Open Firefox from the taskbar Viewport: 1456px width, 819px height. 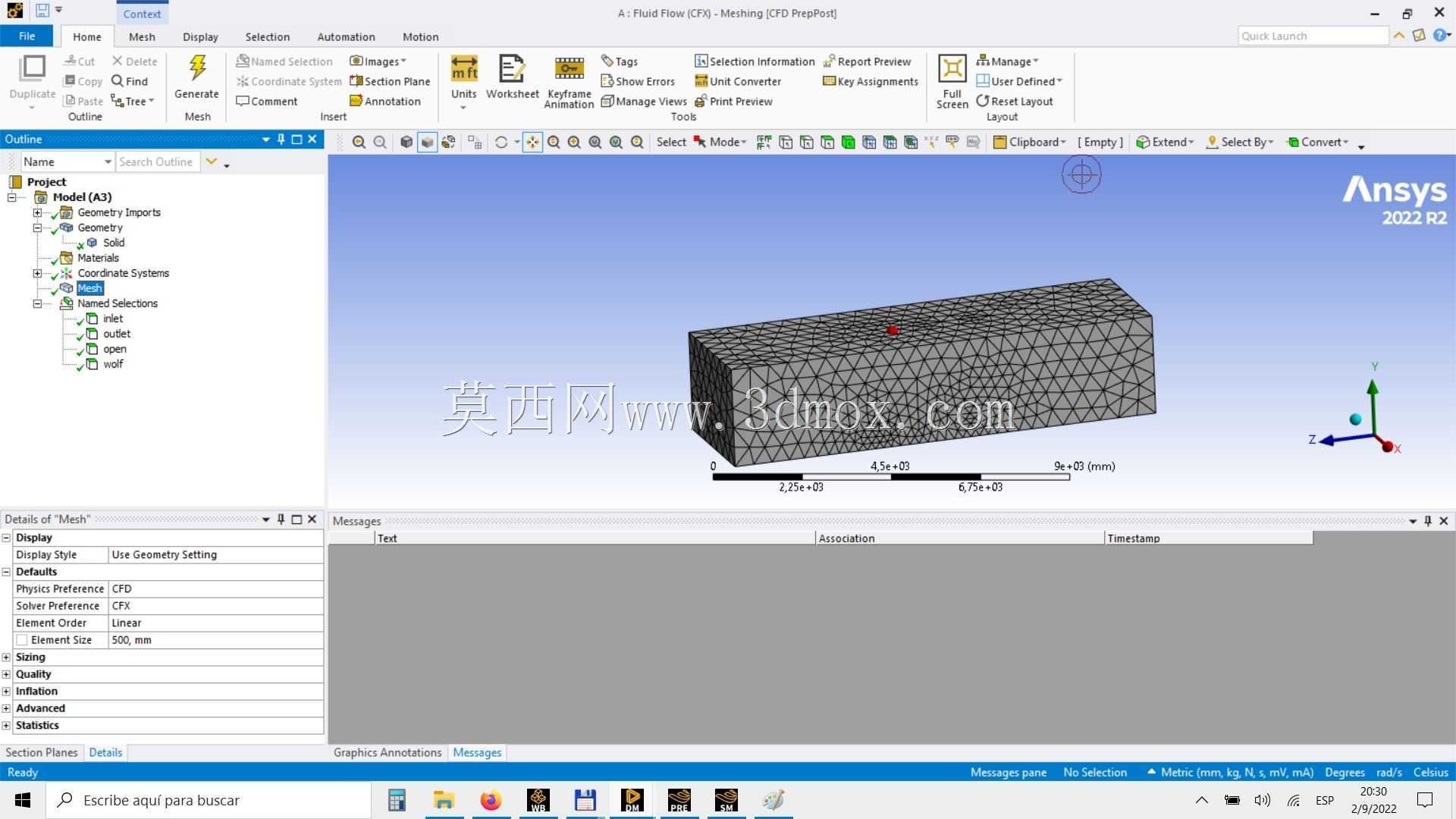coord(491,800)
